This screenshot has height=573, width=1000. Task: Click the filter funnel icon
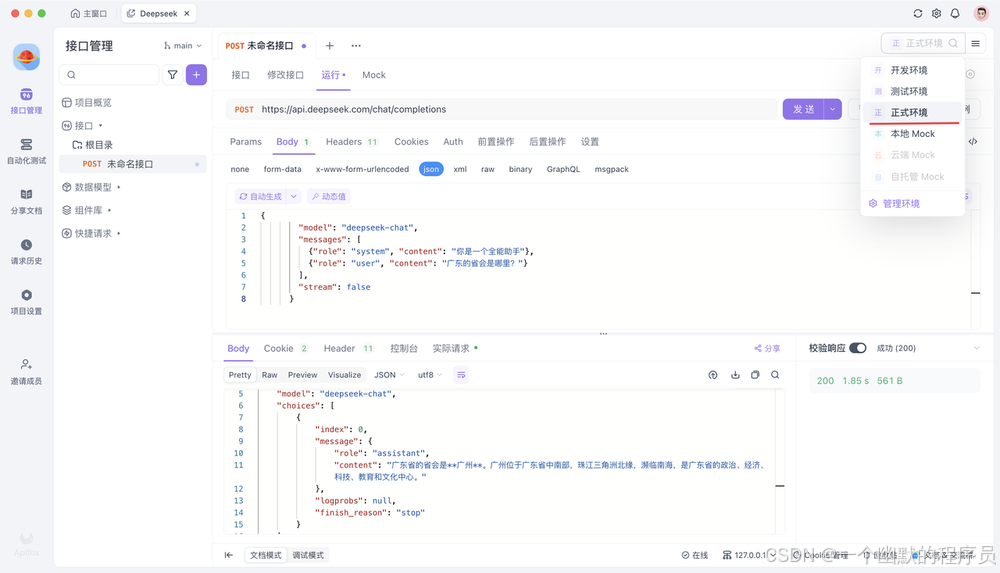click(172, 75)
